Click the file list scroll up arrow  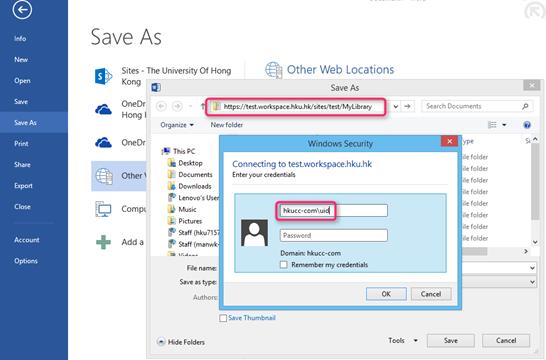click(535, 139)
